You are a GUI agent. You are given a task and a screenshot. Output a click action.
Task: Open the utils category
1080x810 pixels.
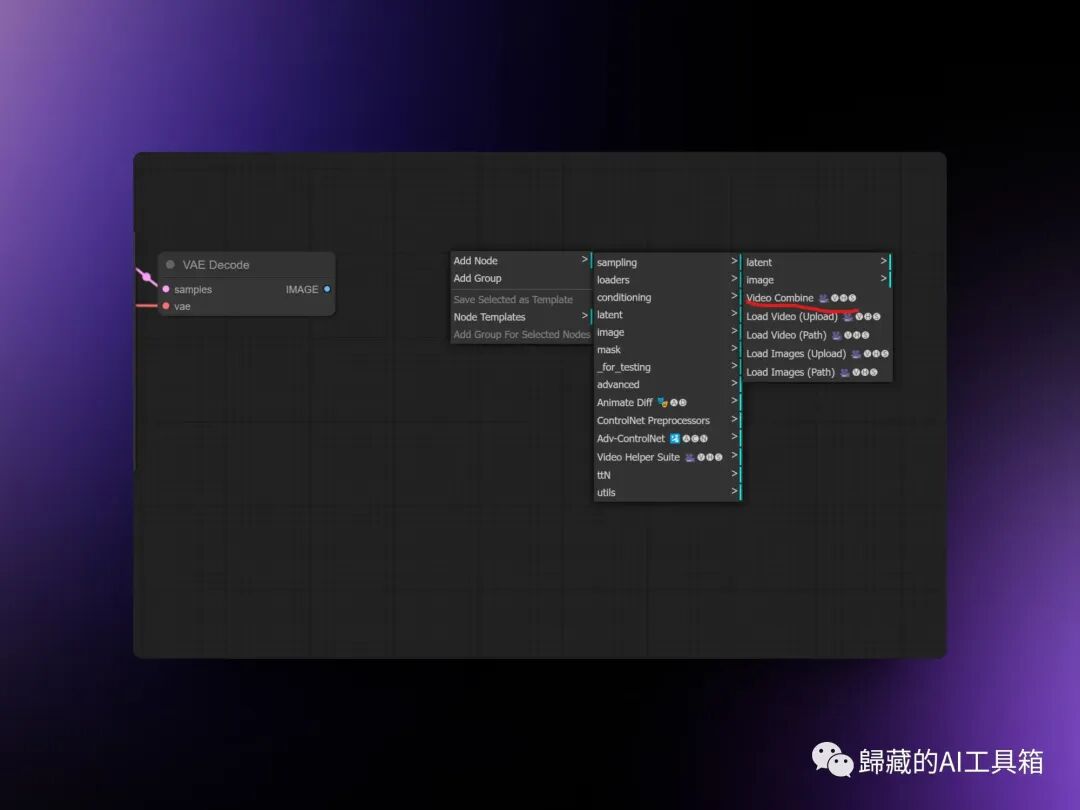667,492
